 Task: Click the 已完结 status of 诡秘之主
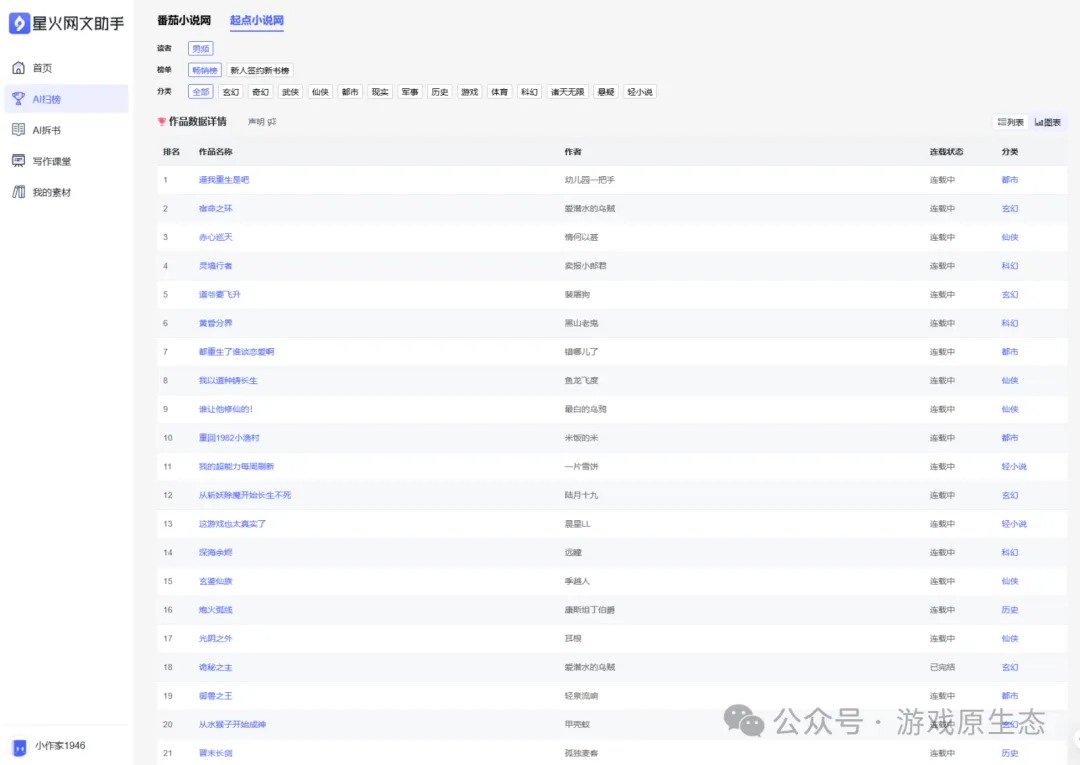(942, 667)
